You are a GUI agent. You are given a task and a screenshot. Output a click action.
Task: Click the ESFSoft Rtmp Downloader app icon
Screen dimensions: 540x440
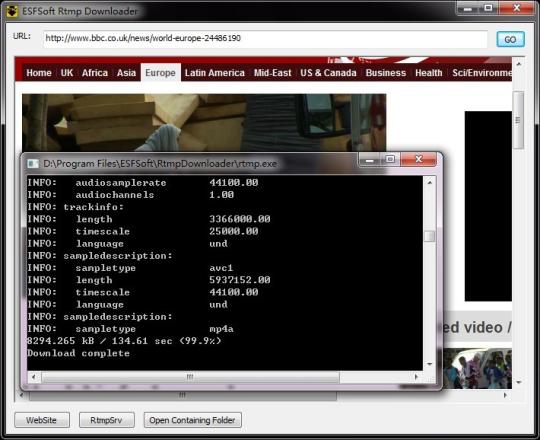pyautogui.click(x=12, y=11)
